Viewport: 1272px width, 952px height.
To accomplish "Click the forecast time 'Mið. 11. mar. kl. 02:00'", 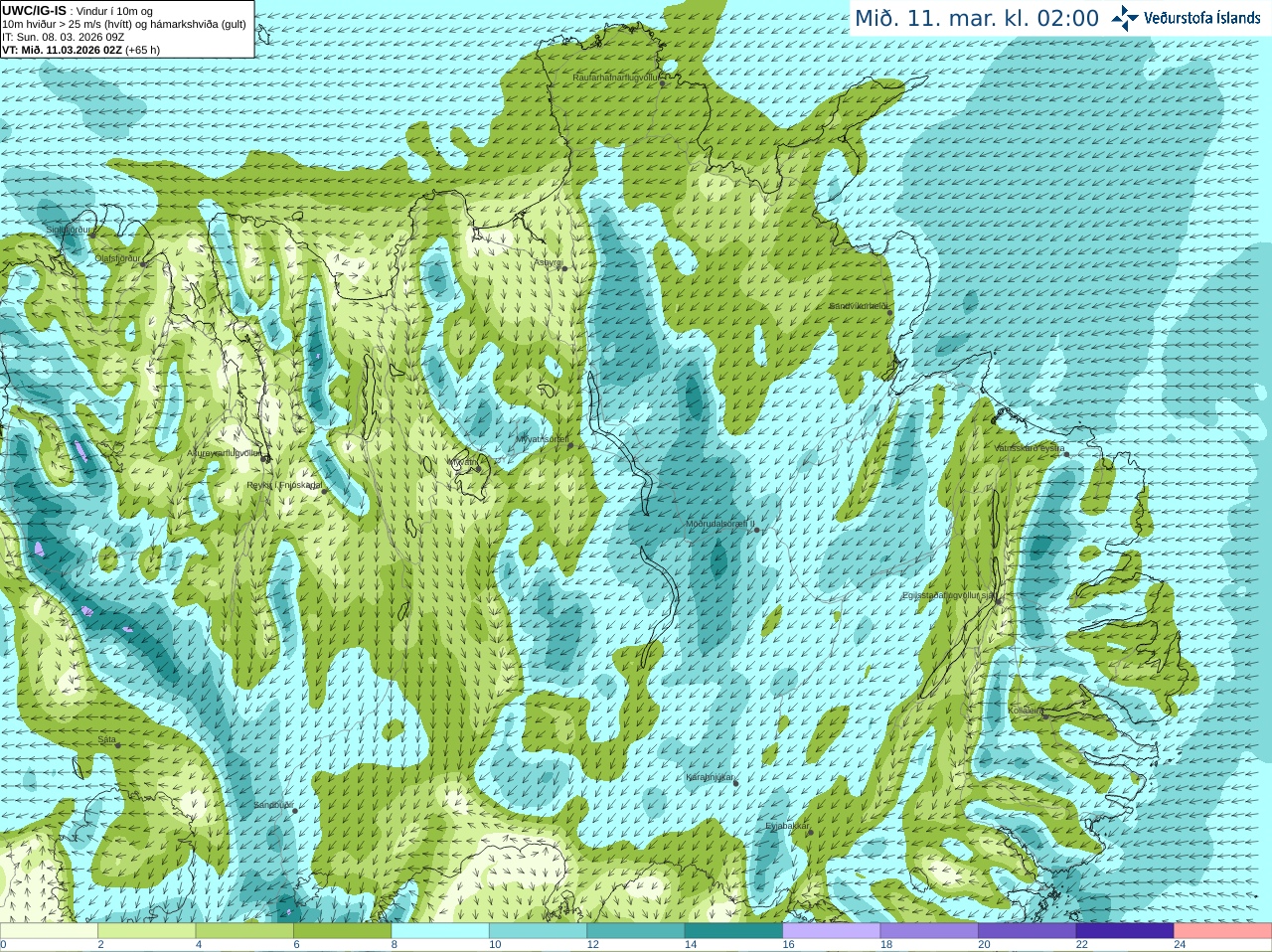I will pos(977,19).
